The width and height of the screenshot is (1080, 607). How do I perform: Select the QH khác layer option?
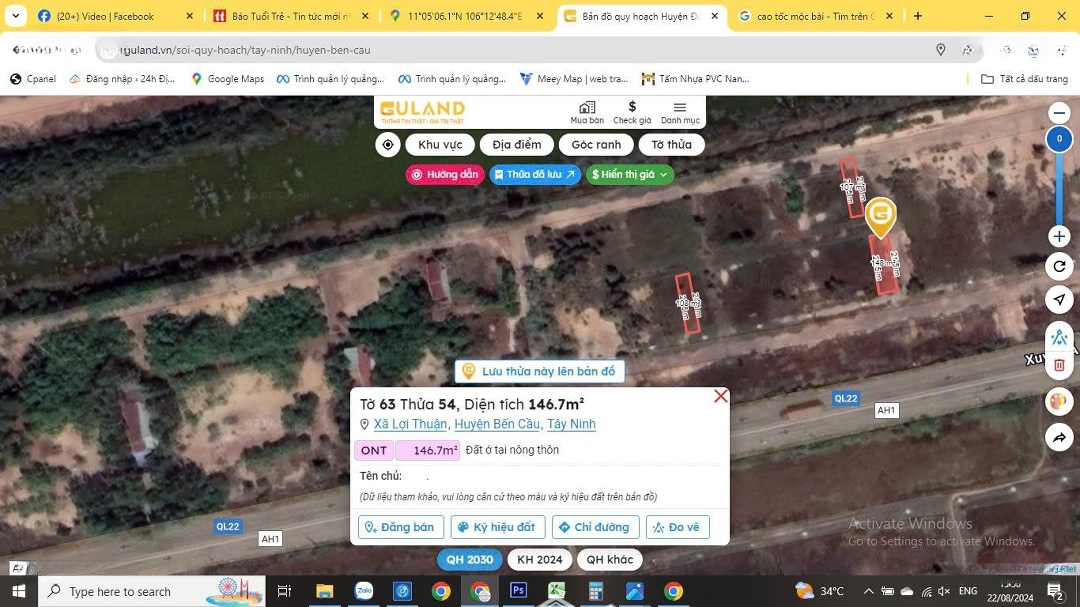(x=609, y=560)
